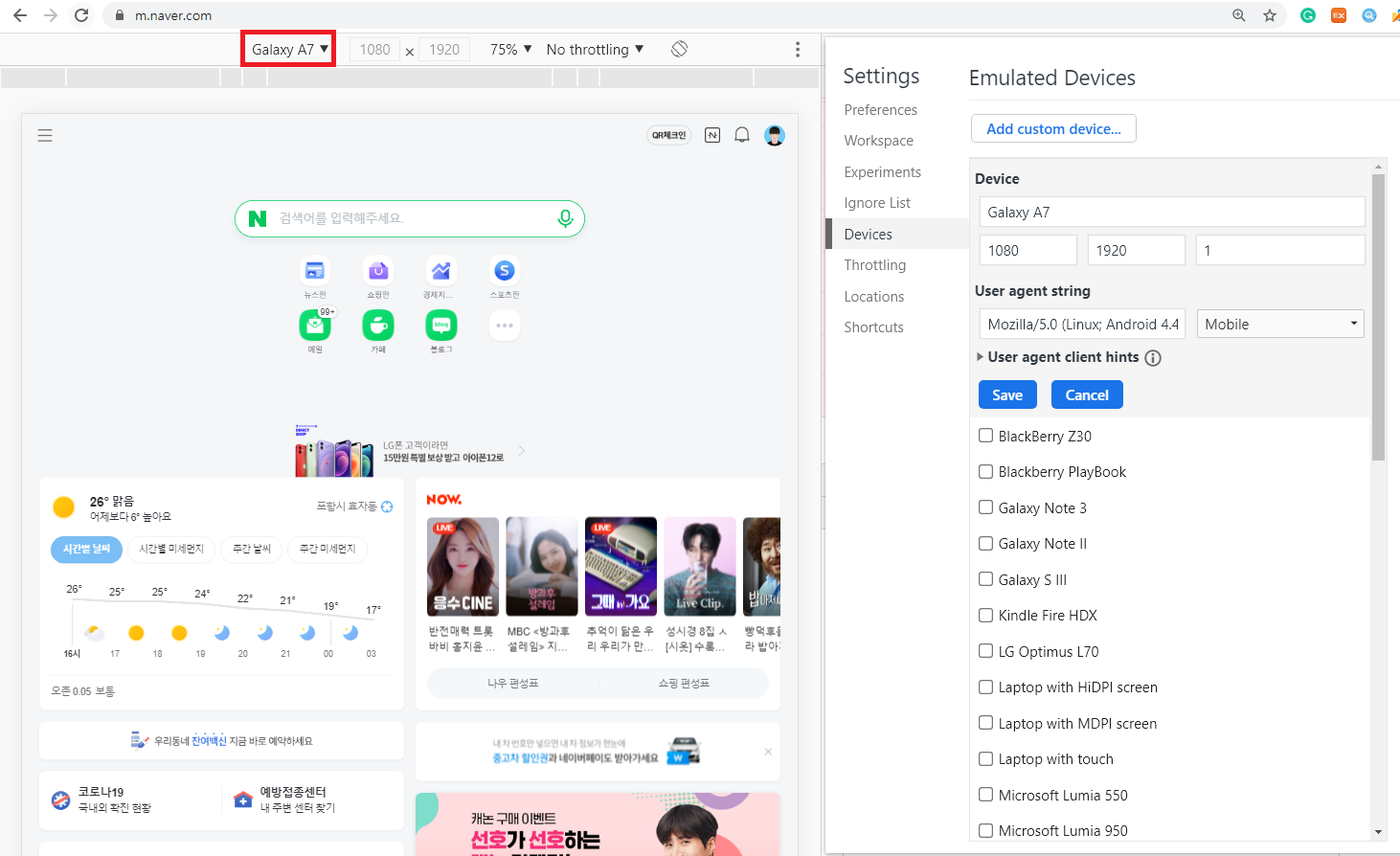Click the device pixel ratio field

coord(1281,251)
